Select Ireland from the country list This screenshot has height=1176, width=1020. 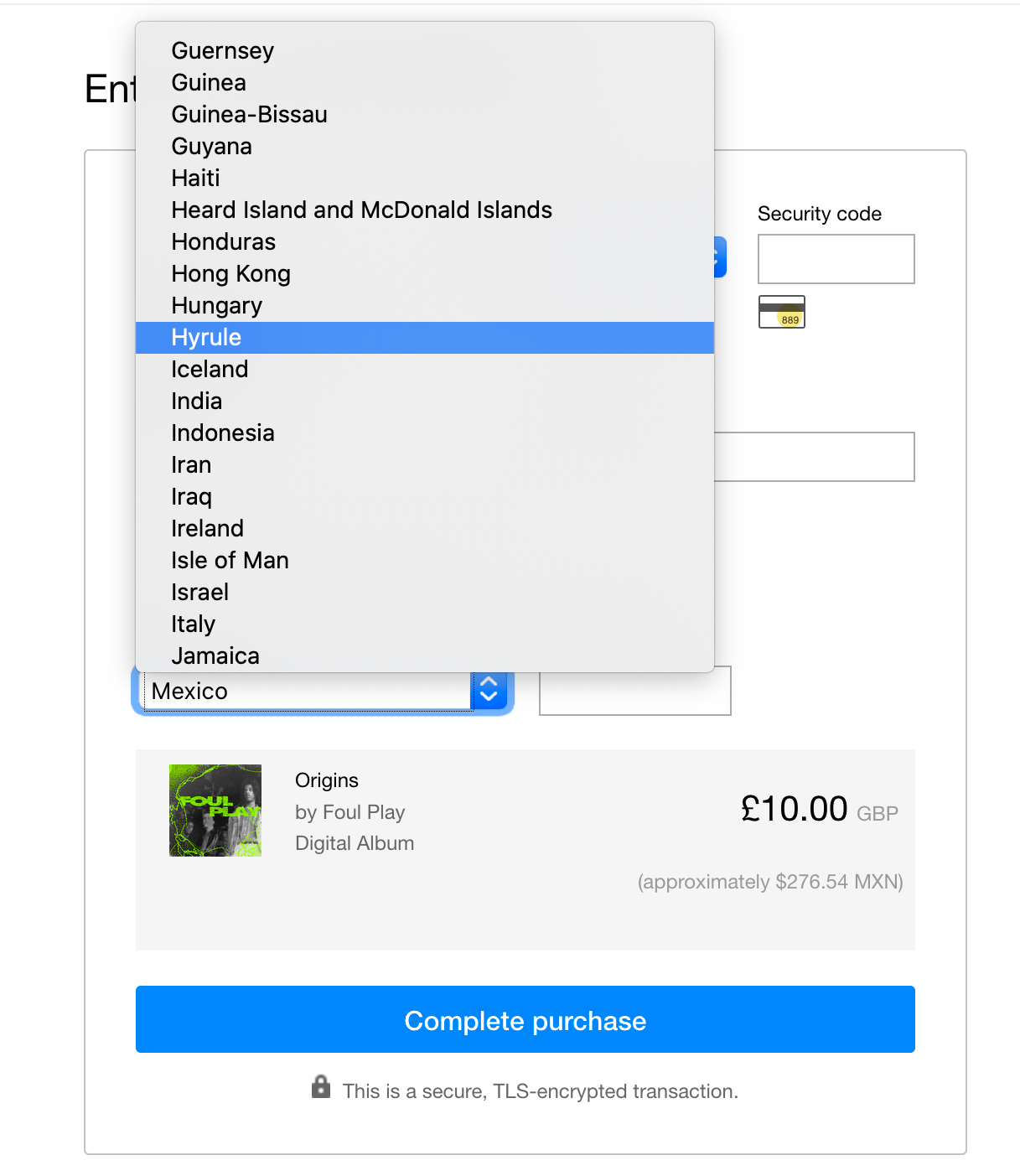tap(425, 529)
